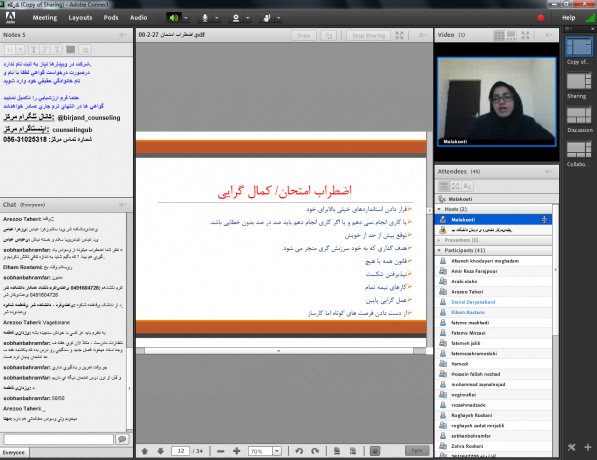
Task: Click the send chat message bubble icon
Action: pyautogui.click(x=122, y=439)
